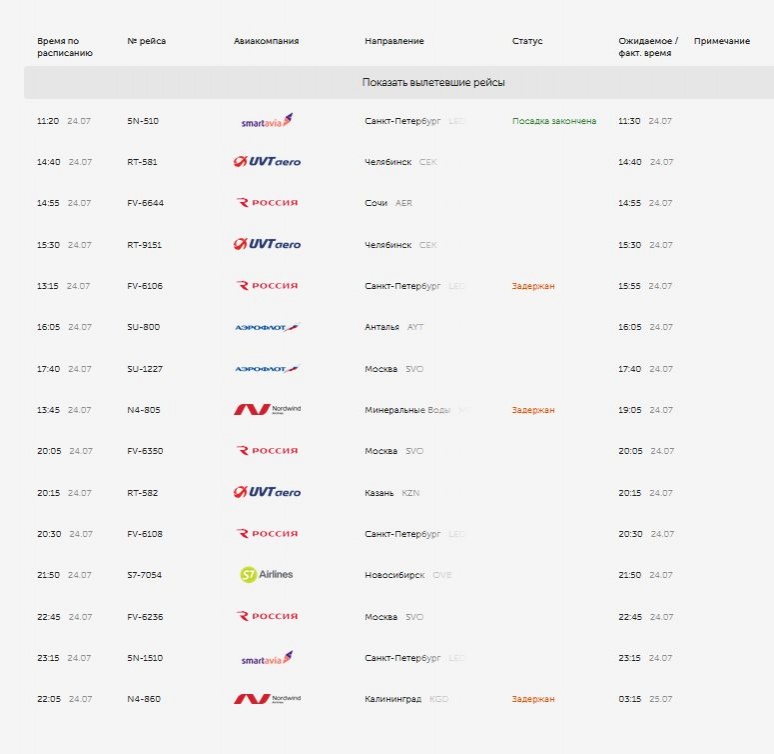Click the Аэрофлот logo for flight SU-800
Screen dimensions: 774x754
pyautogui.click(x=267, y=327)
